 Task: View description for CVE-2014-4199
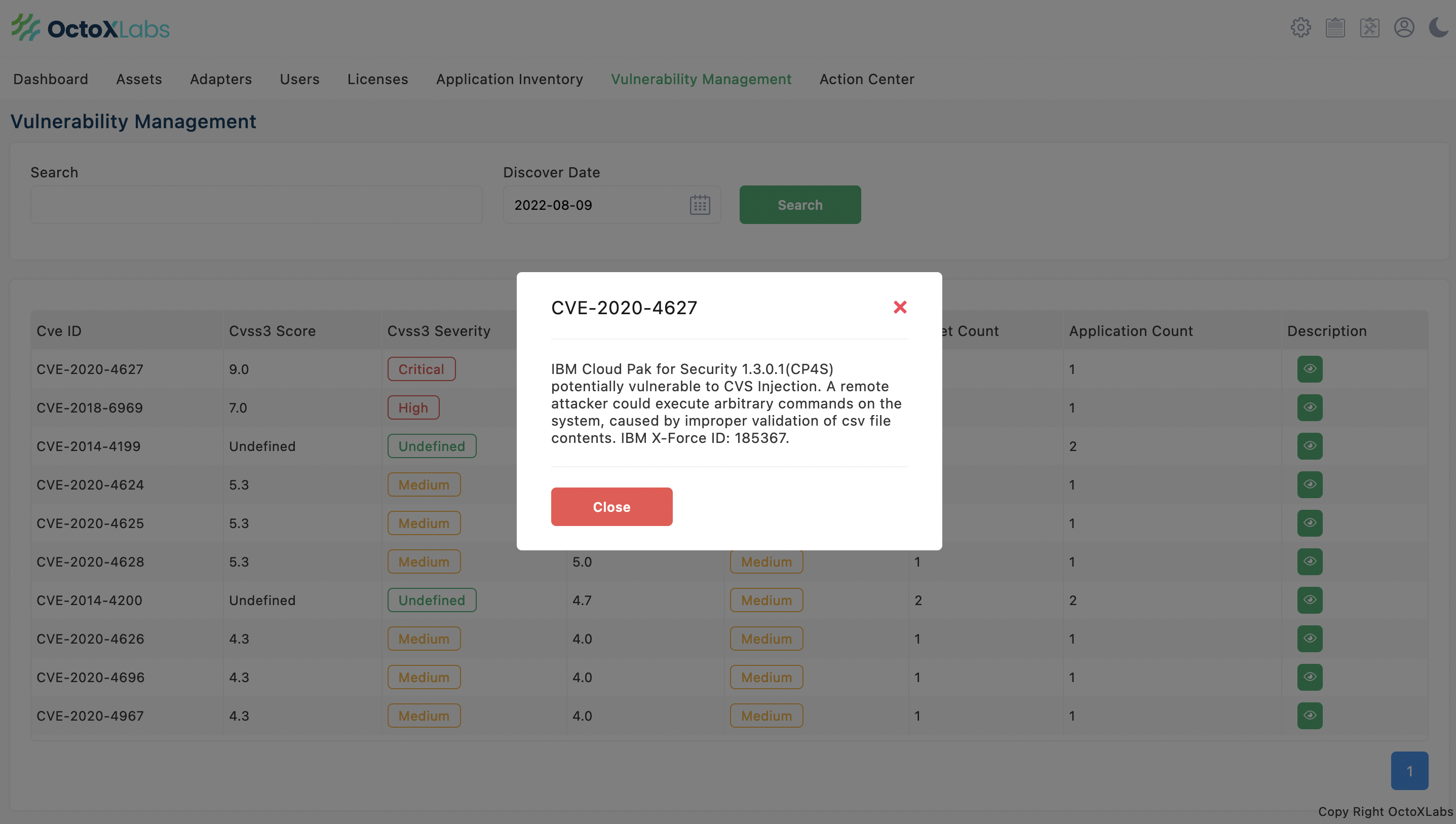1310,446
